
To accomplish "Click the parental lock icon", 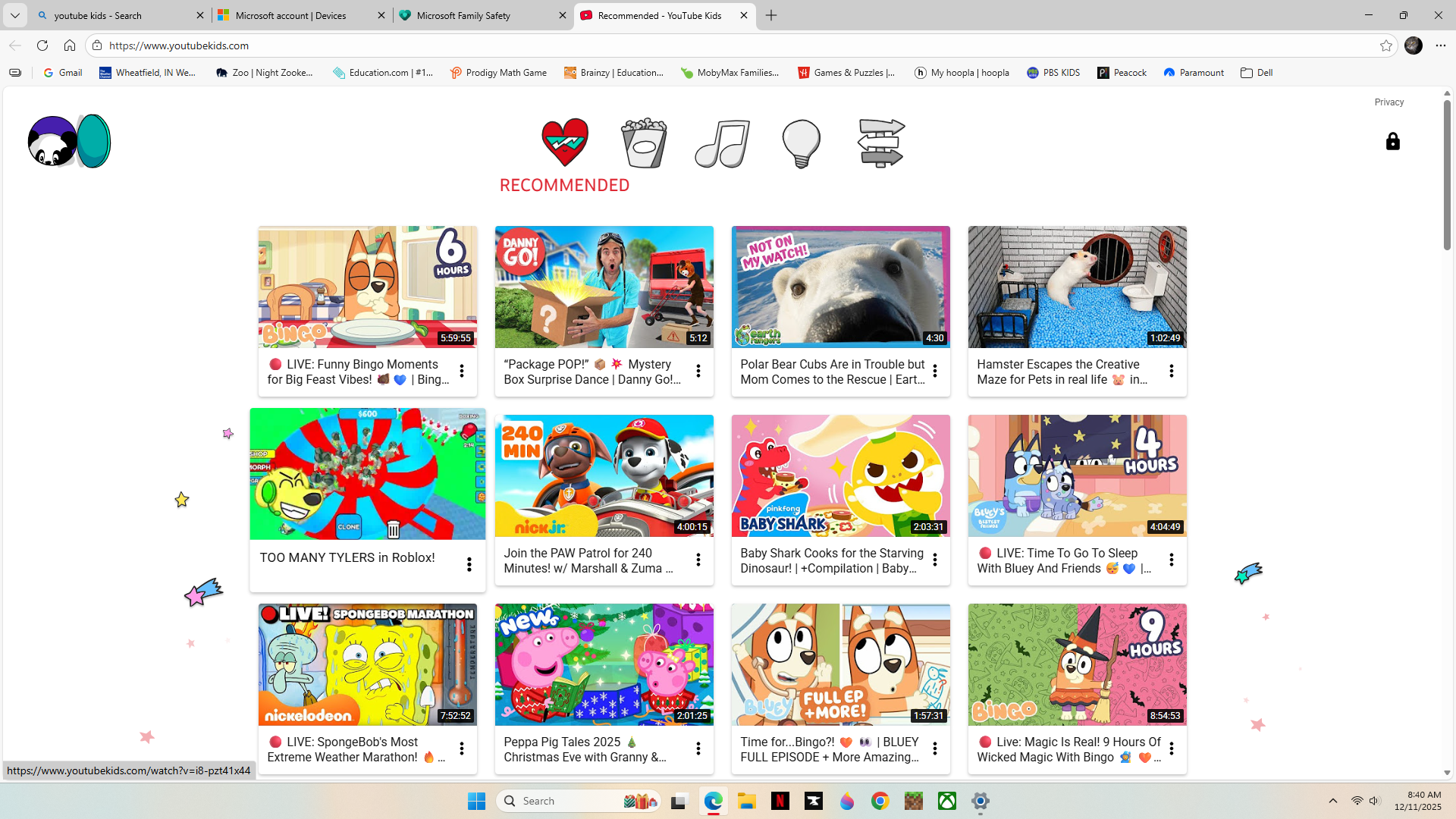I will point(1392,142).
